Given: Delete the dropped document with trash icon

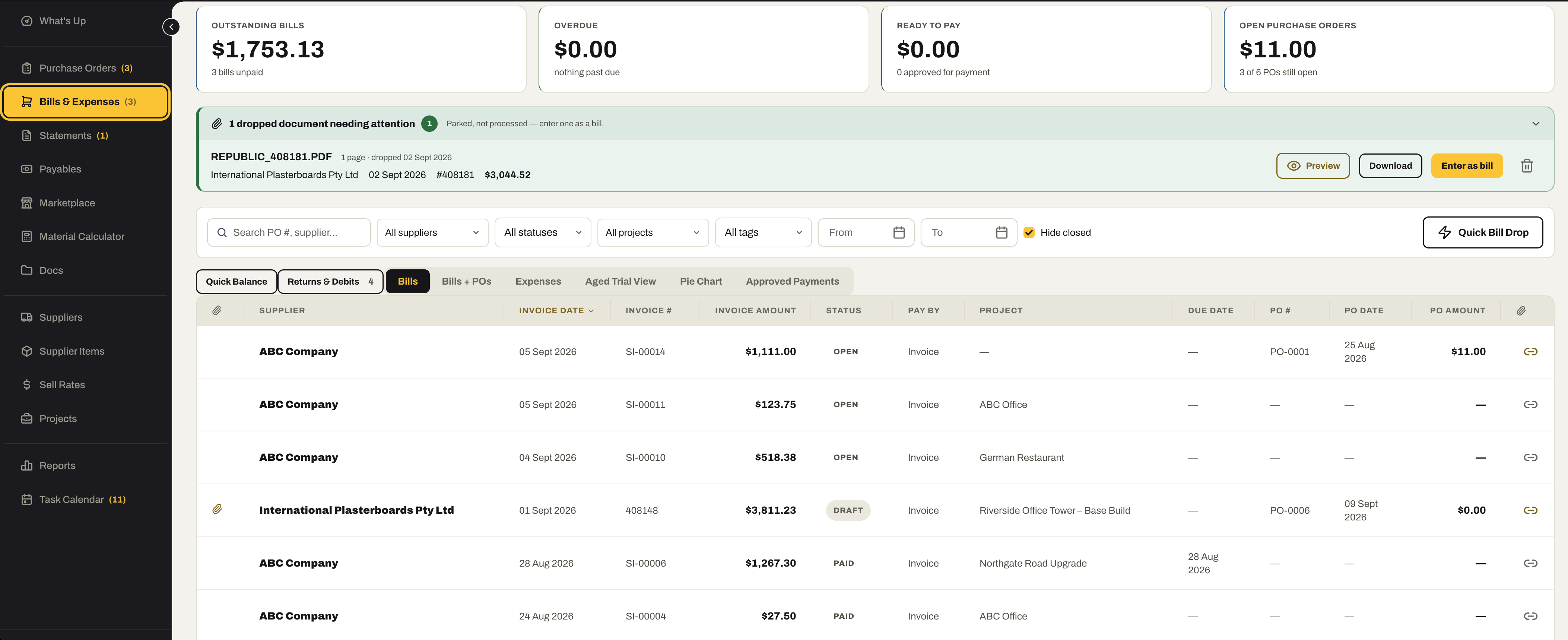Looking at the screenshot, I should [x=1527, y=166].
